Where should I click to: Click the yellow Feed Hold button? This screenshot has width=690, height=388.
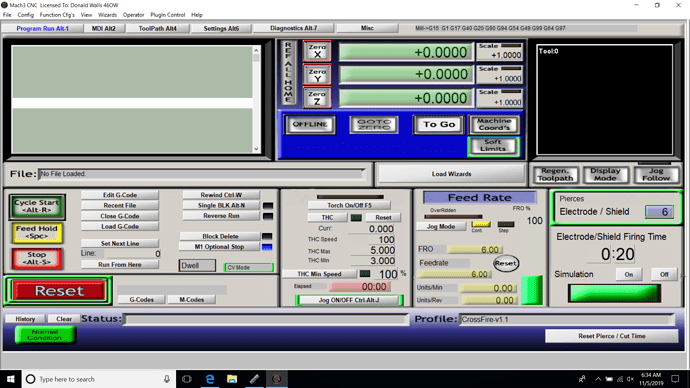coord(37,232)
